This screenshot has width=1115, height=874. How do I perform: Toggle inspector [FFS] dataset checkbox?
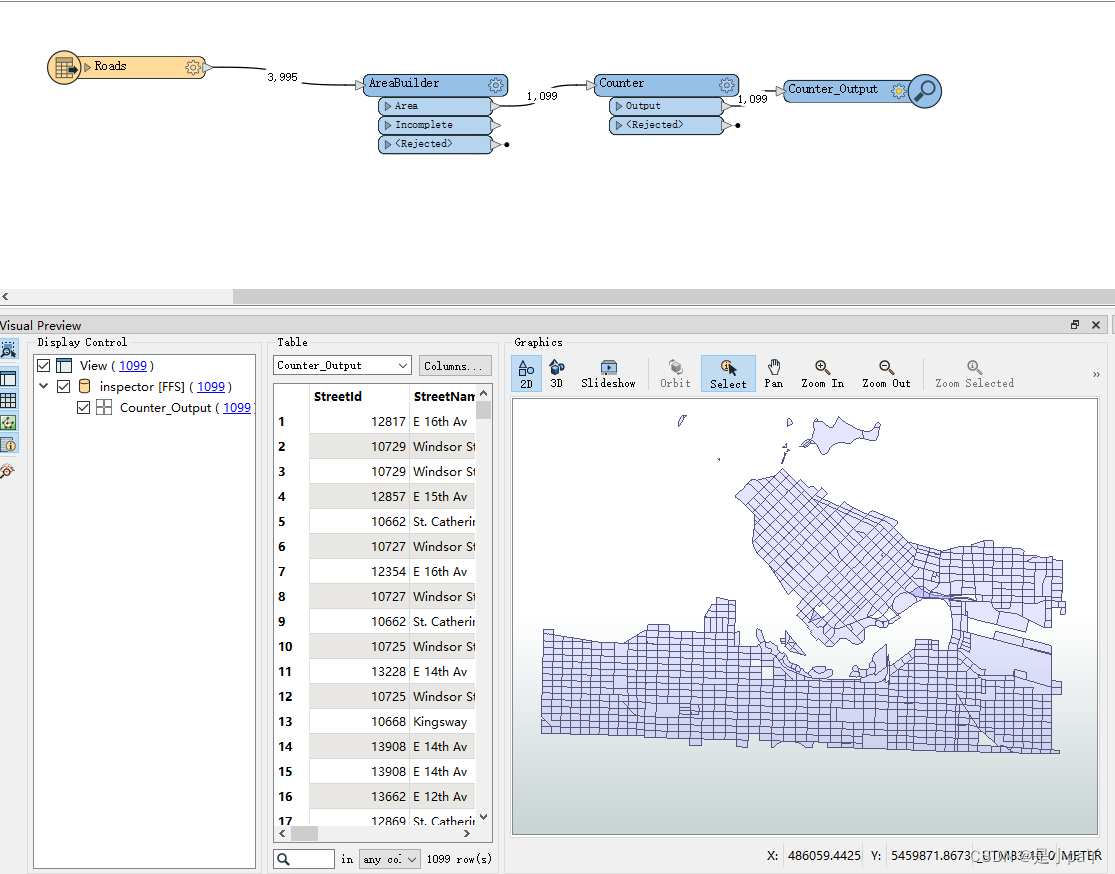coord(64,387)
